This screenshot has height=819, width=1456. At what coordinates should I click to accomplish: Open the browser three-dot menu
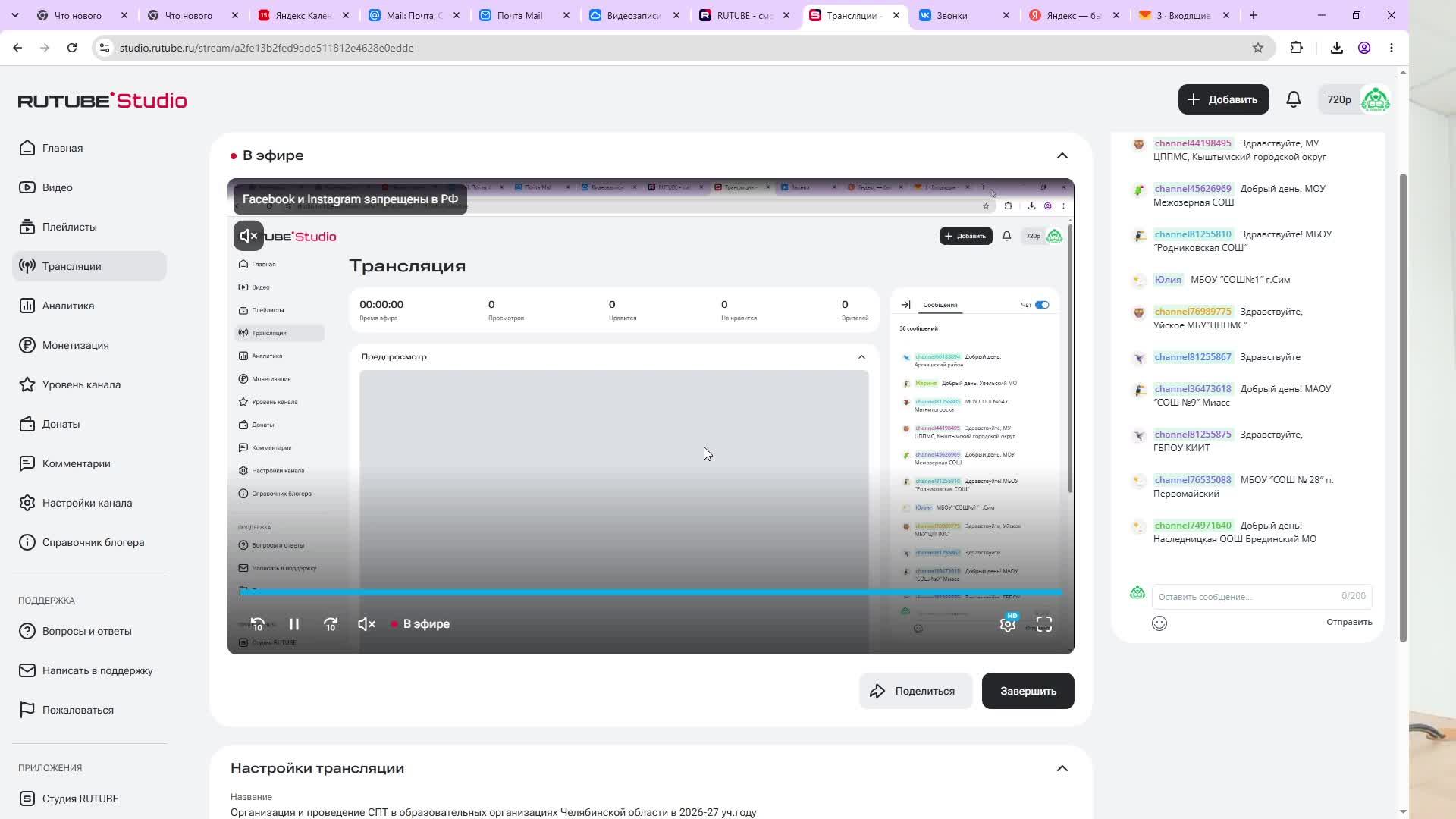coord(1392,48)
